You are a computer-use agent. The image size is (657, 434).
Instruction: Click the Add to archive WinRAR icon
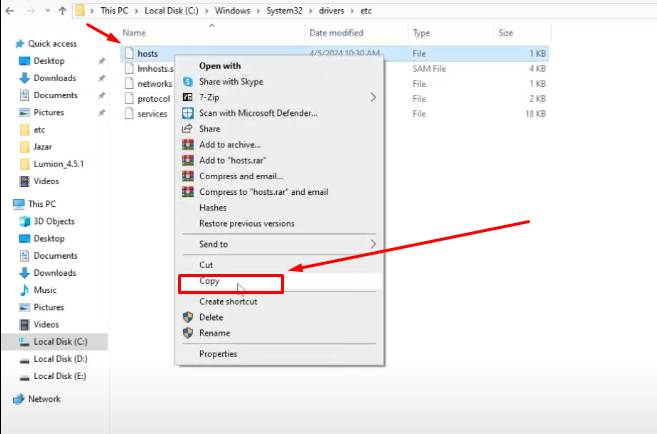pos(187,144)
